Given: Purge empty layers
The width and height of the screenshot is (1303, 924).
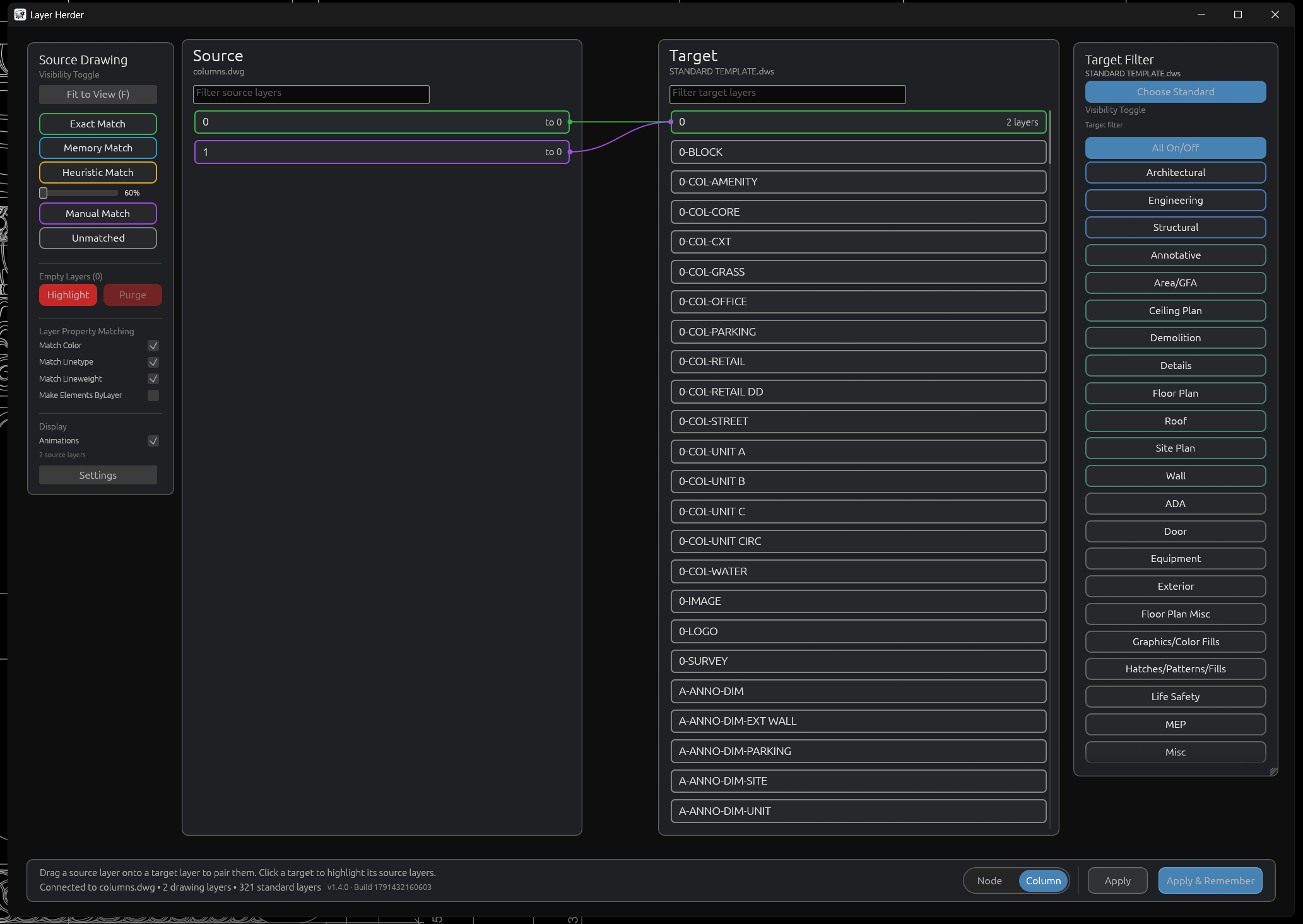Looking at the screenshot, I should [x=133, y=295].
